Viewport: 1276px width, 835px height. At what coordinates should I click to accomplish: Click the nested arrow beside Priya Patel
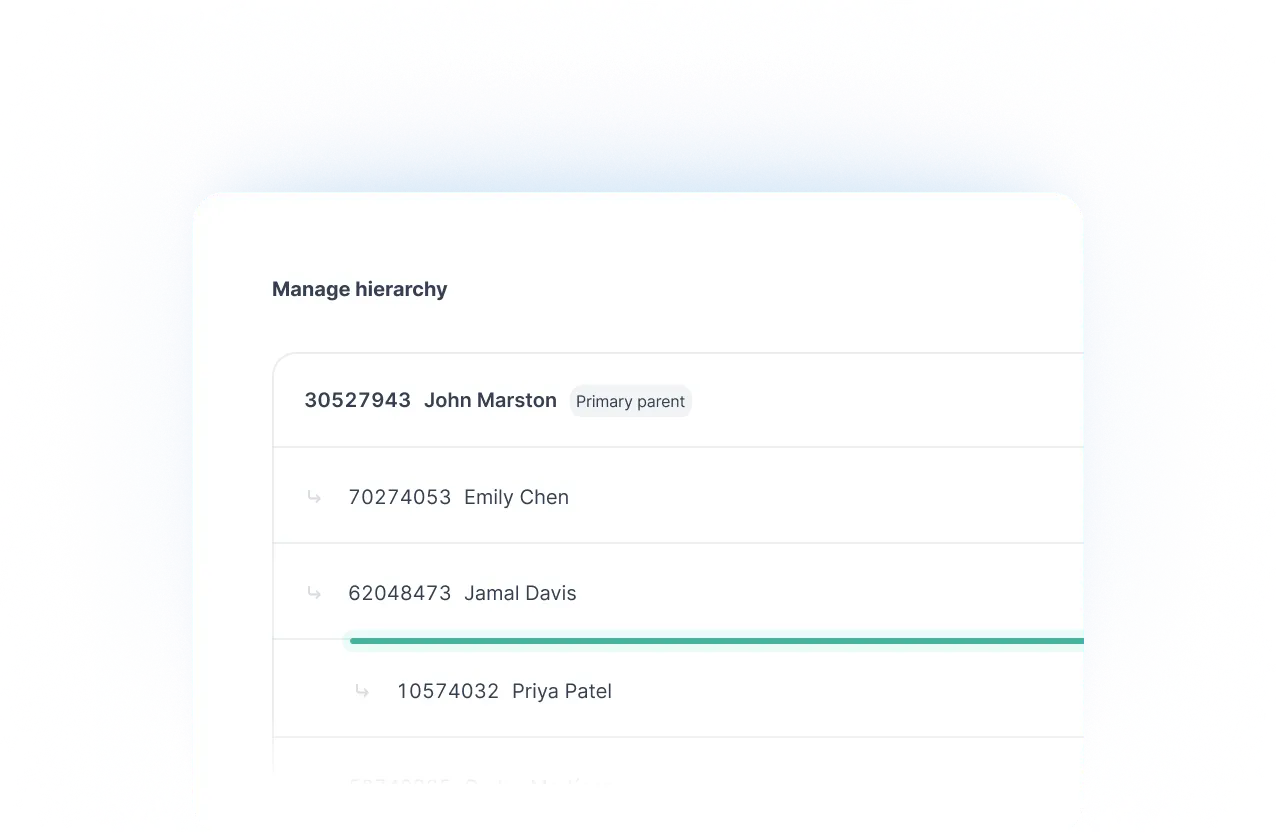(x=362, y=691)
